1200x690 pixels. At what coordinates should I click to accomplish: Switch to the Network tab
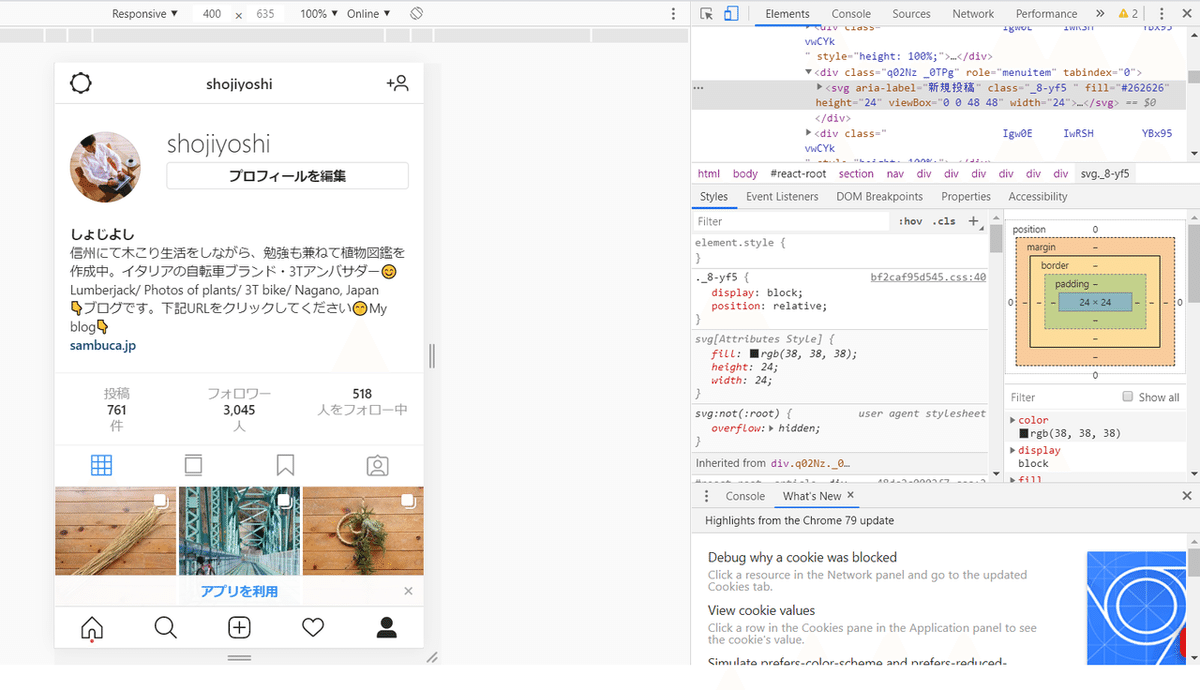[973, 14]
